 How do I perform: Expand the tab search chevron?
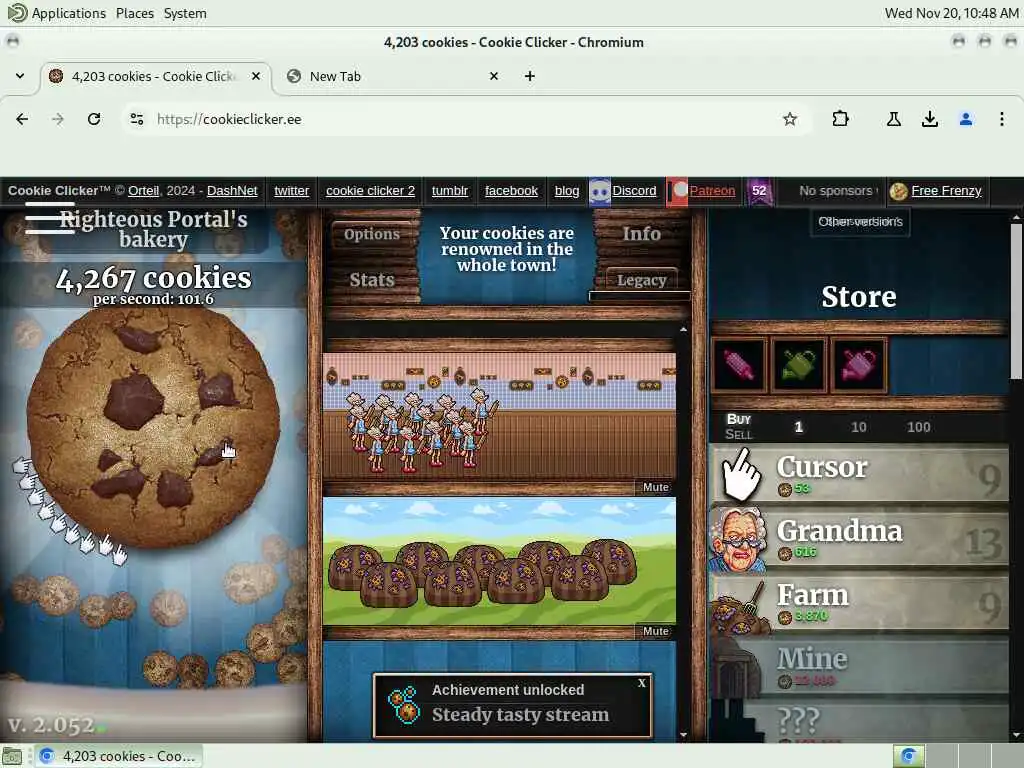pyautogui.click(x=20, y=76)
